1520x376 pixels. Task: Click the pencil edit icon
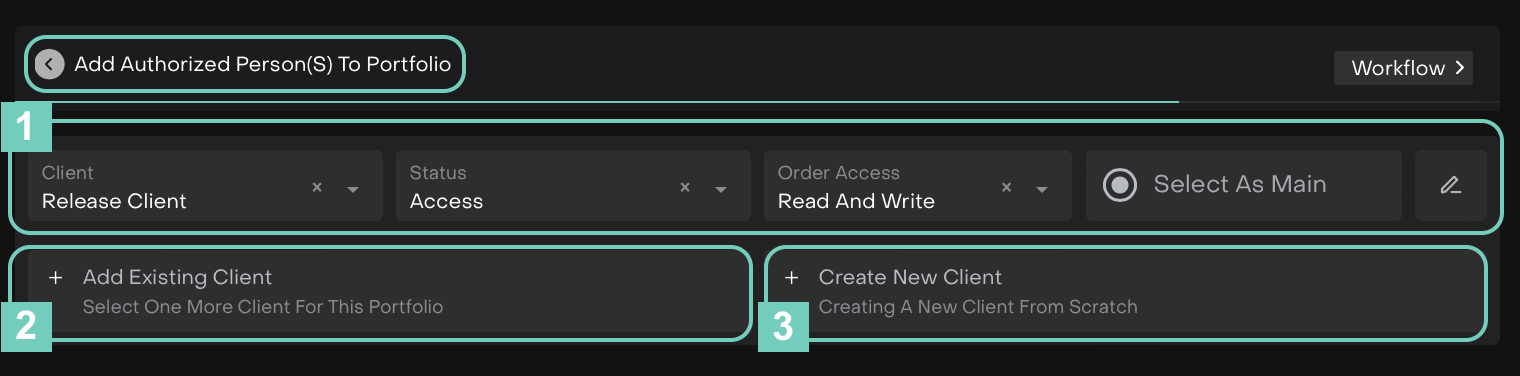[x=1450, y=185]
